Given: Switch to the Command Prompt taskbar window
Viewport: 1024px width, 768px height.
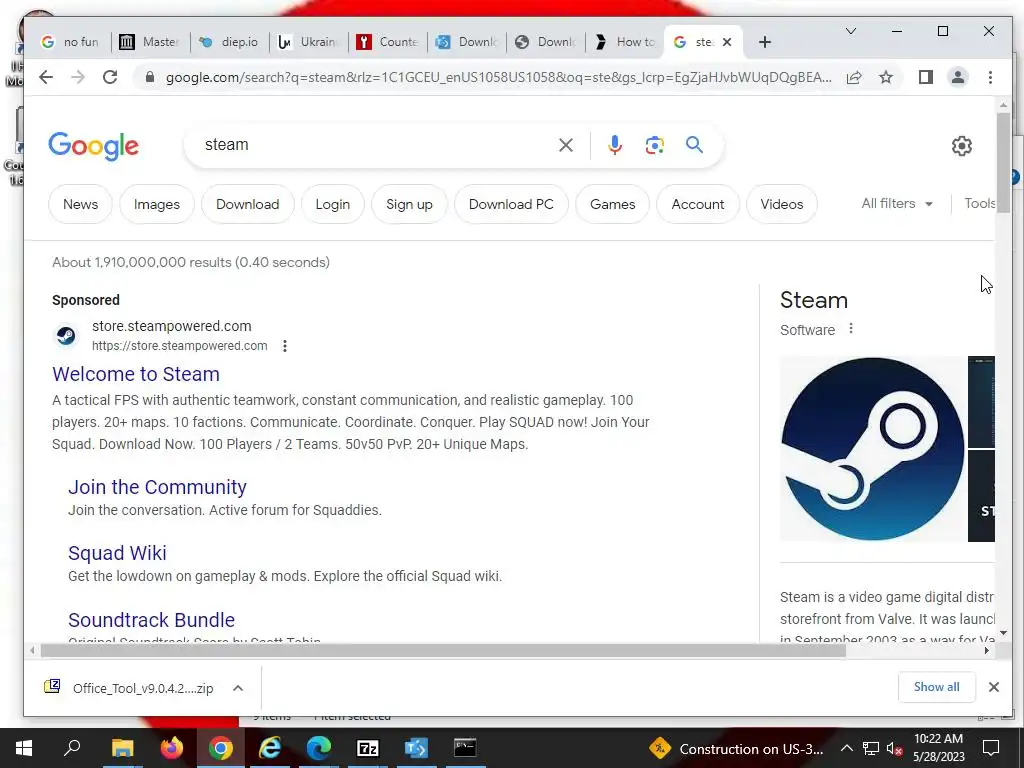Looking at the screenshot, I should click(x=465, y=748).
